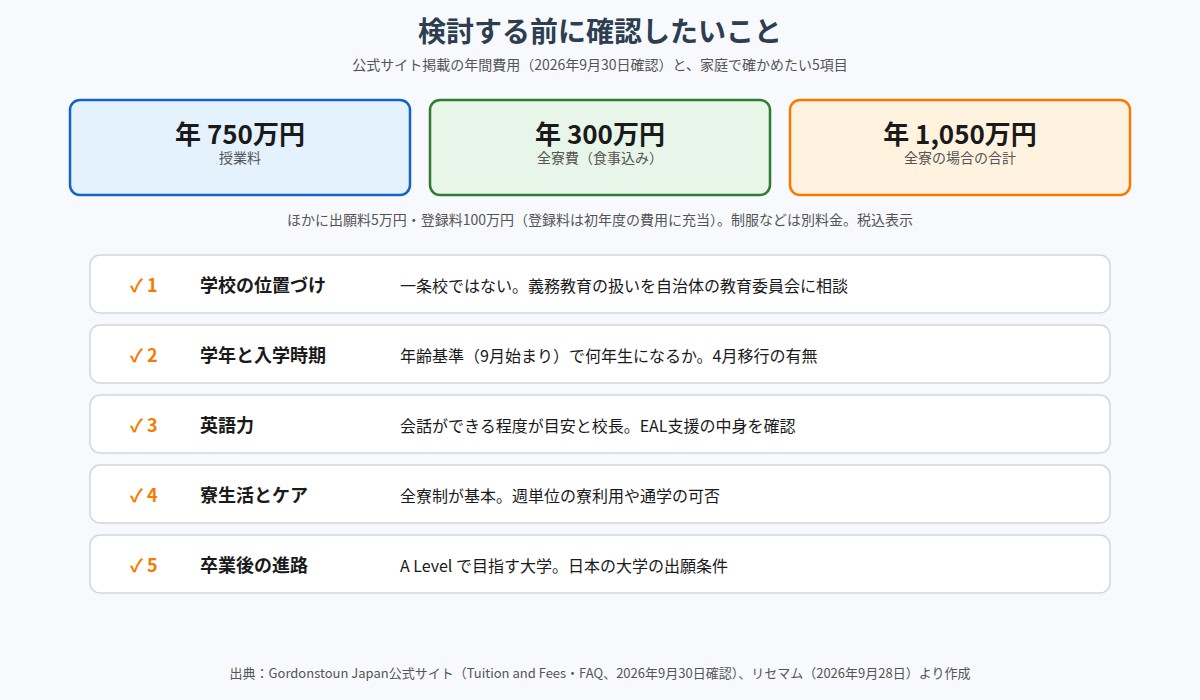This screenshot has width=1200, height=700.
Task: Click the 全寮費（食事込み） label
Action: (600, 158)
